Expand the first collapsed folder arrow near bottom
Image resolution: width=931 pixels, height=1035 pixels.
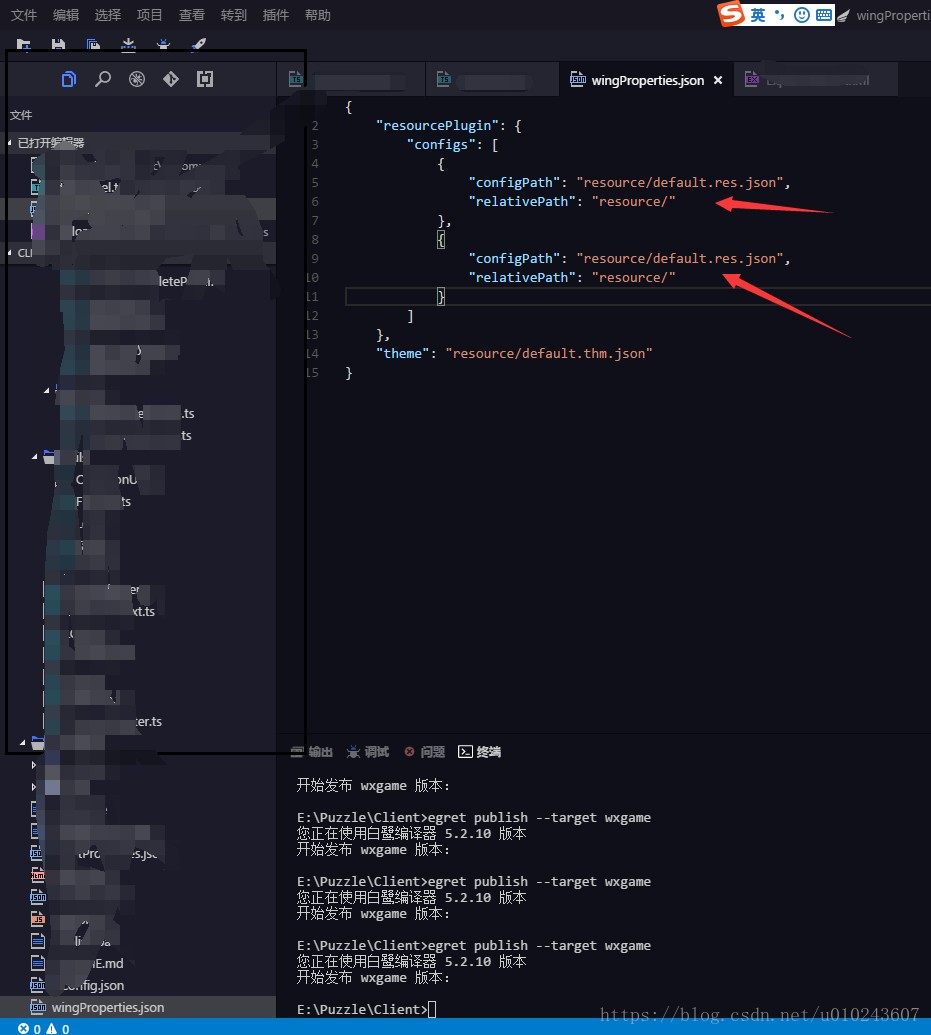click(x=34, y=765)
